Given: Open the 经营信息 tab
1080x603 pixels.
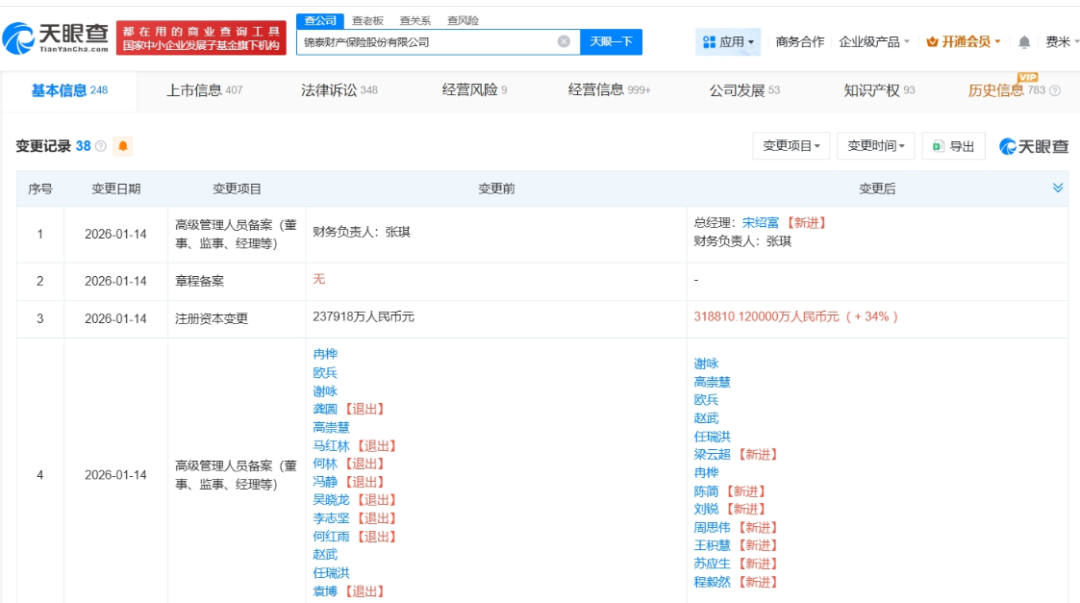Looking at the screenshot, I should pyautogui.click(x=609, y=90).
